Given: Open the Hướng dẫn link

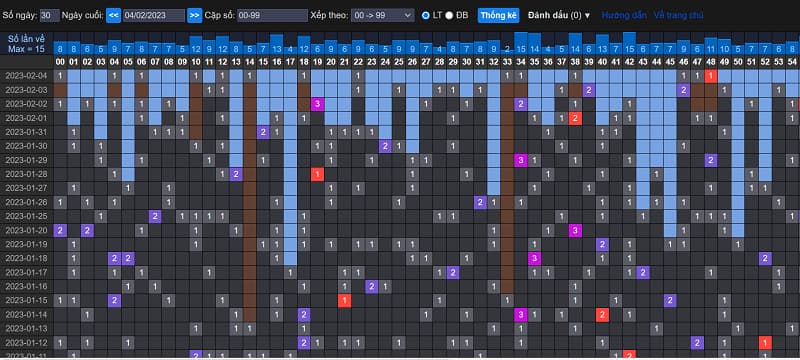Looking at the screenshot, I should click(x=624, y=15).
